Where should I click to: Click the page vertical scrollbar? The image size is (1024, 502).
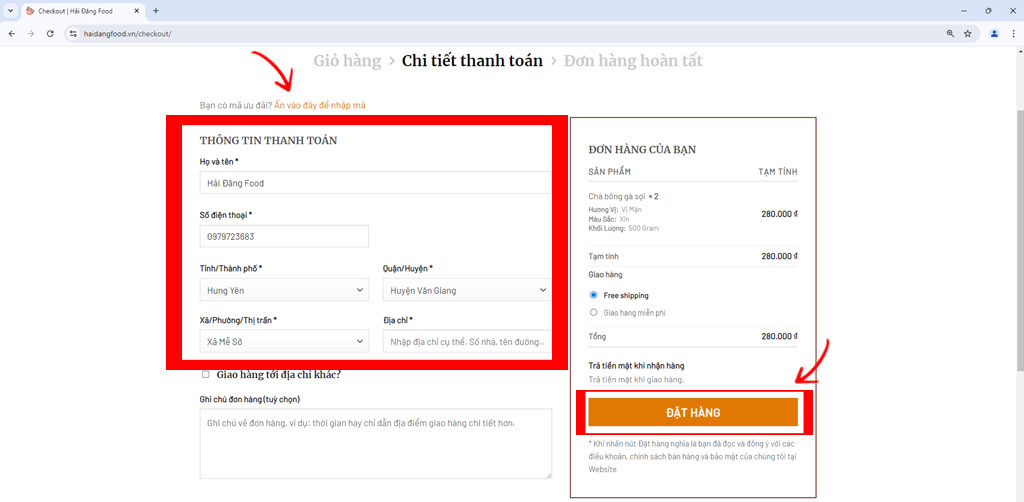(1020, 242)
